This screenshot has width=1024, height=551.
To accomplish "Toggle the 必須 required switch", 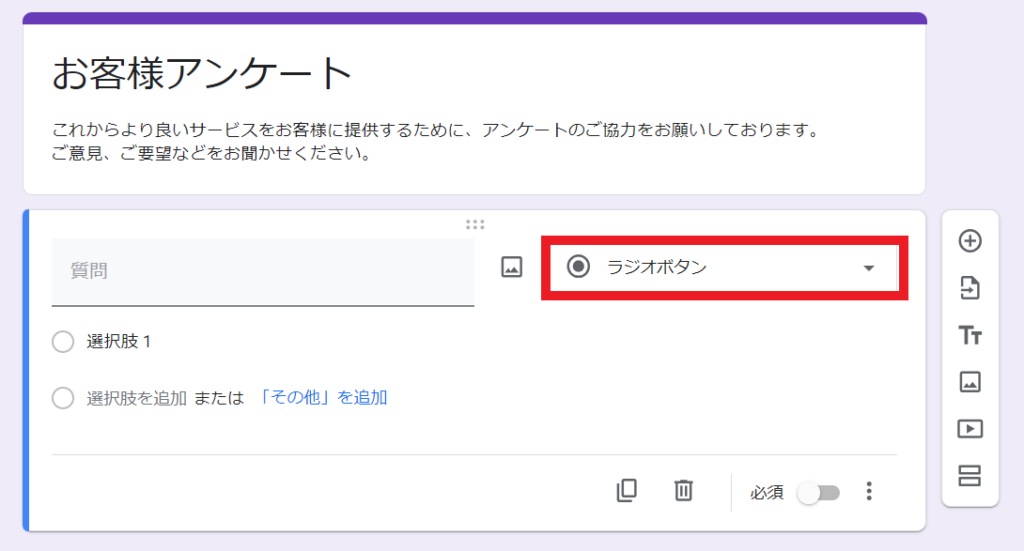I will pyautogui.click(x=818, y=492).
